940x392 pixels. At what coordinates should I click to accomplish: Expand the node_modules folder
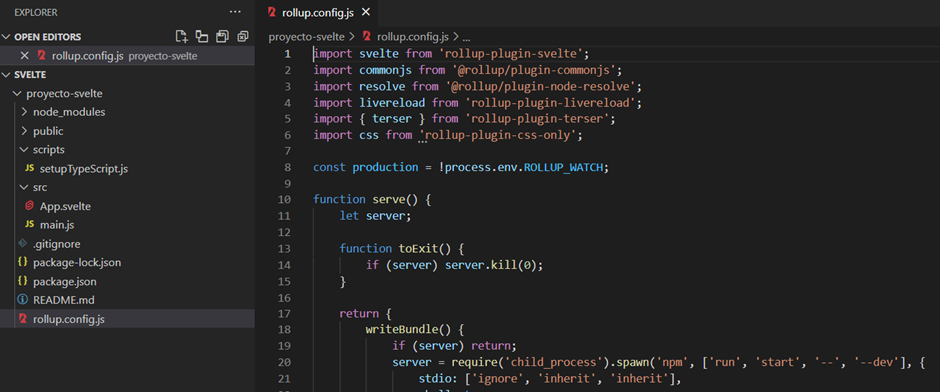click(24, 112)
